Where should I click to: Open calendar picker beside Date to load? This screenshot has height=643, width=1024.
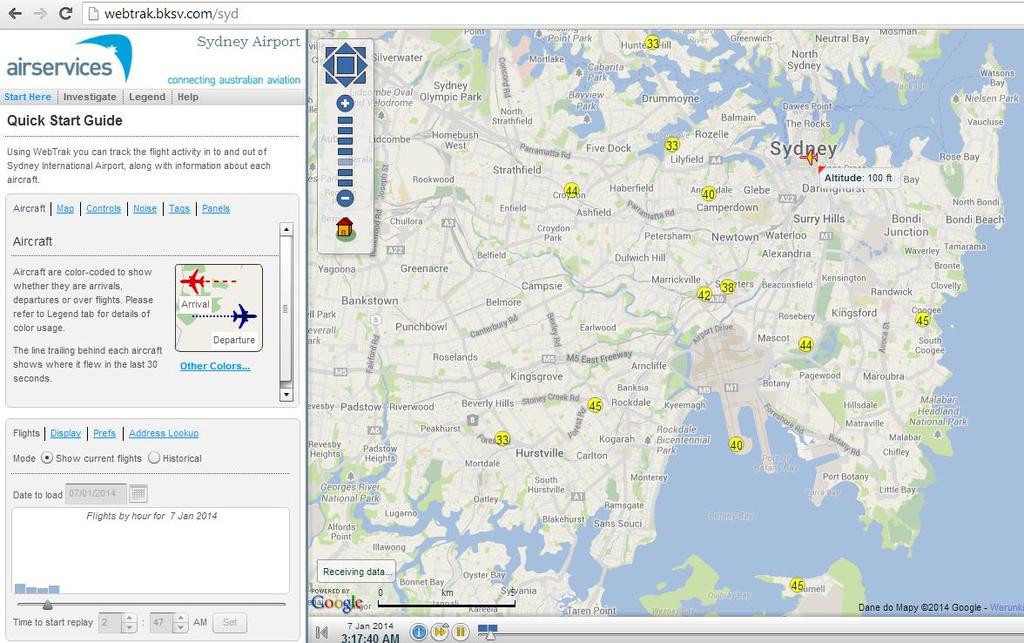pos(138,494)
